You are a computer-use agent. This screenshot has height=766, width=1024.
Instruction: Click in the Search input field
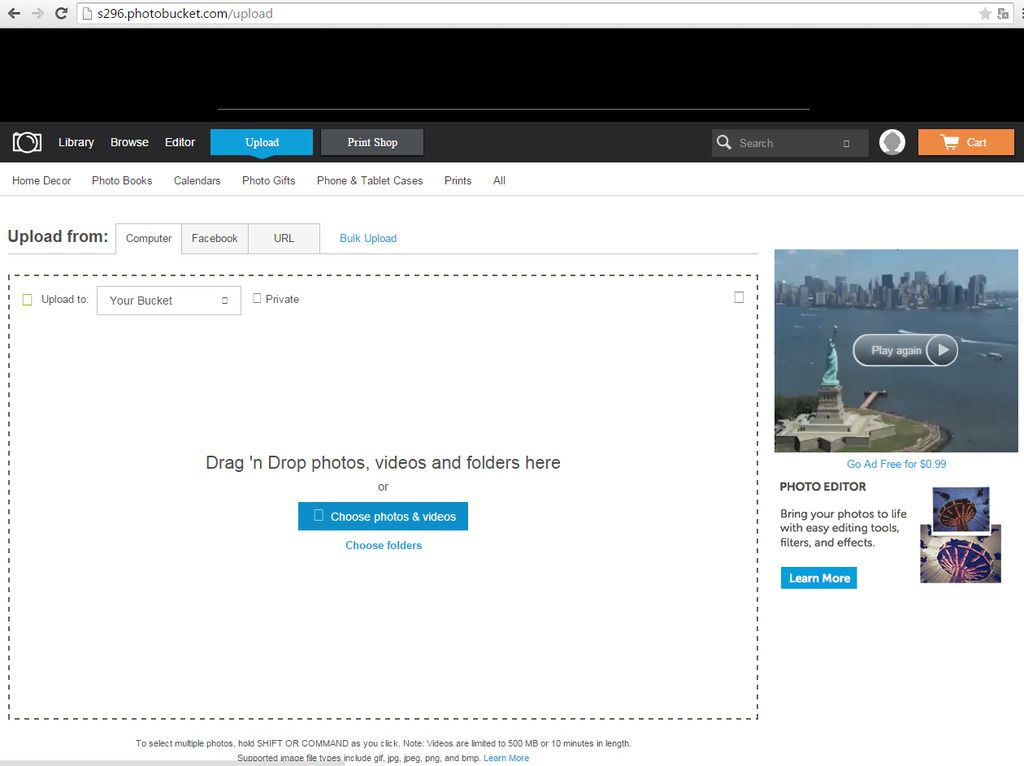pyautogui.click(x=785, y=143)
